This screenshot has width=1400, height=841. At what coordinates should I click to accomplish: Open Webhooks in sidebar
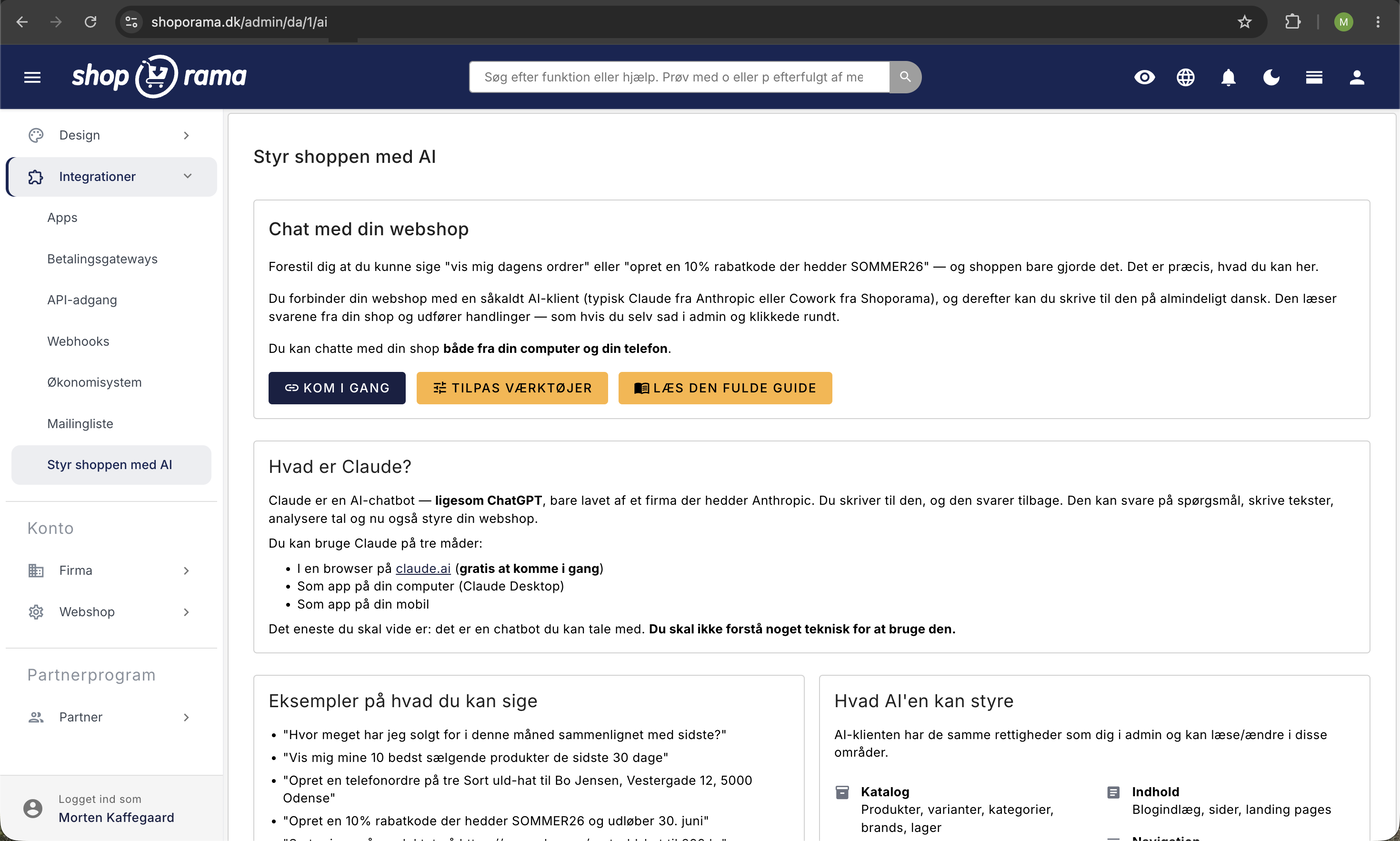coord(78,341)
